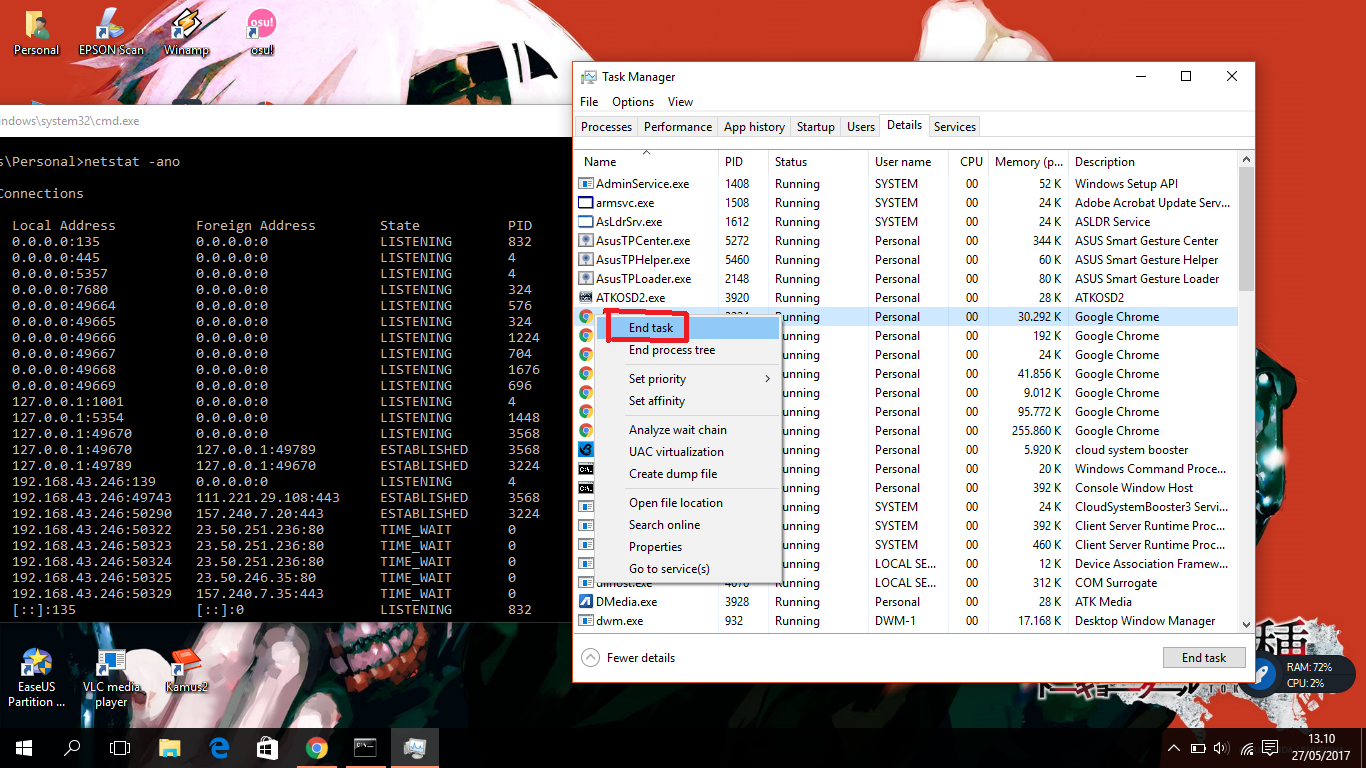Switch to the Services tab
The height and width of the screenshot is (768, 1366).
(955, 127)
